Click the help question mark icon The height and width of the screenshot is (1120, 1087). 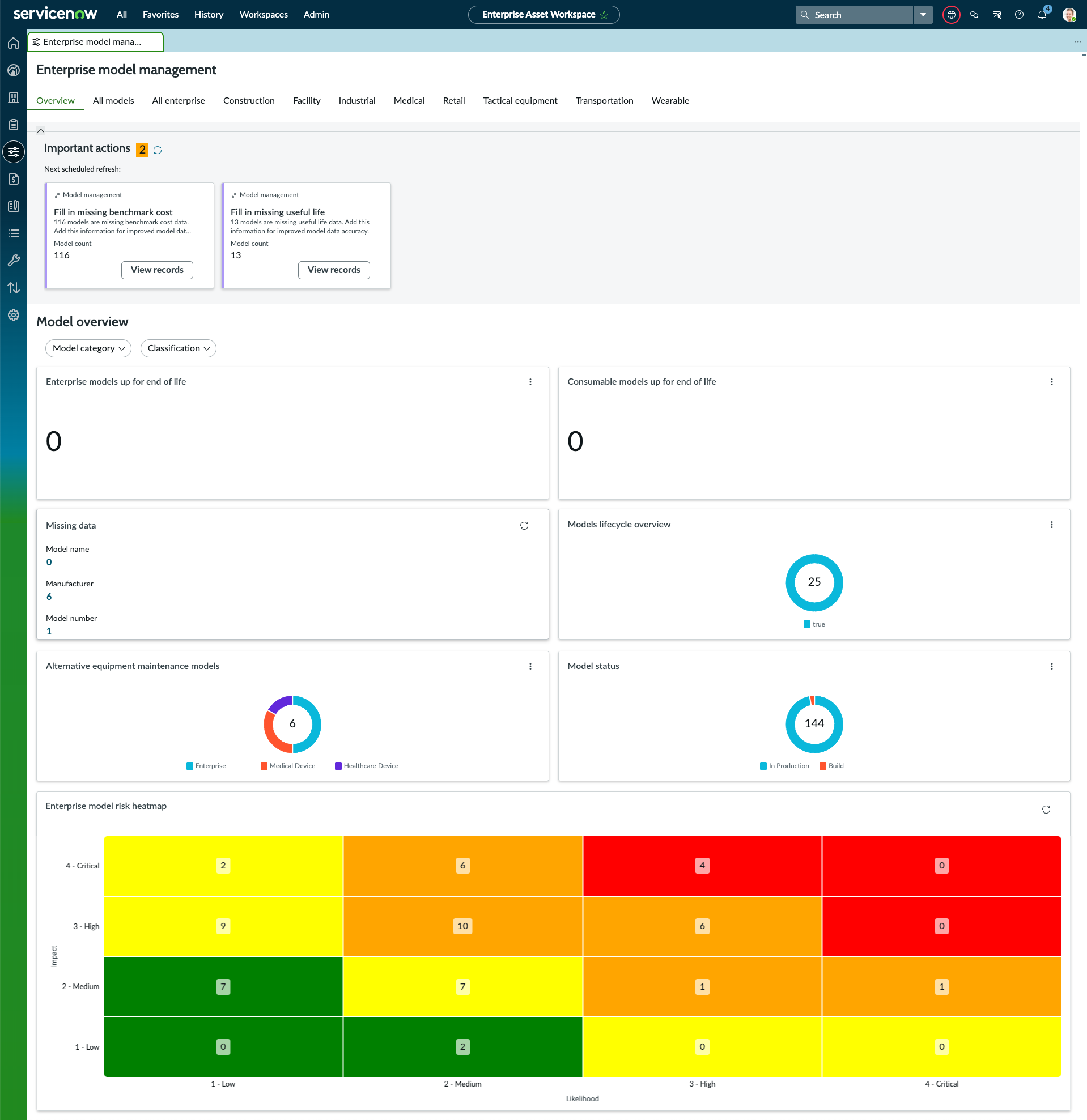coord(1019,15)
